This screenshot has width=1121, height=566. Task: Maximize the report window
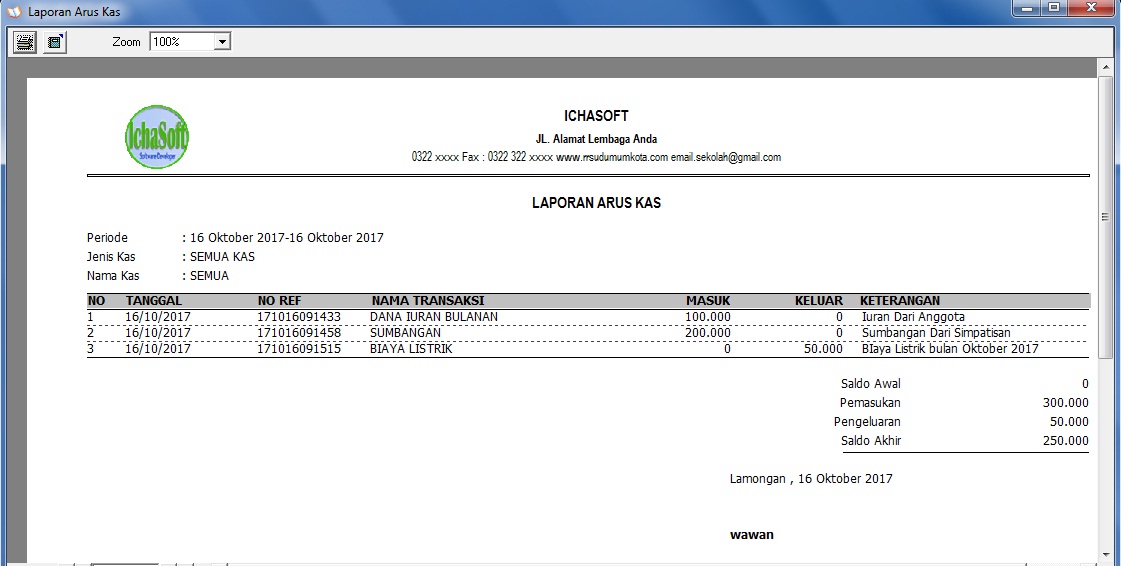click(1055, 8)
